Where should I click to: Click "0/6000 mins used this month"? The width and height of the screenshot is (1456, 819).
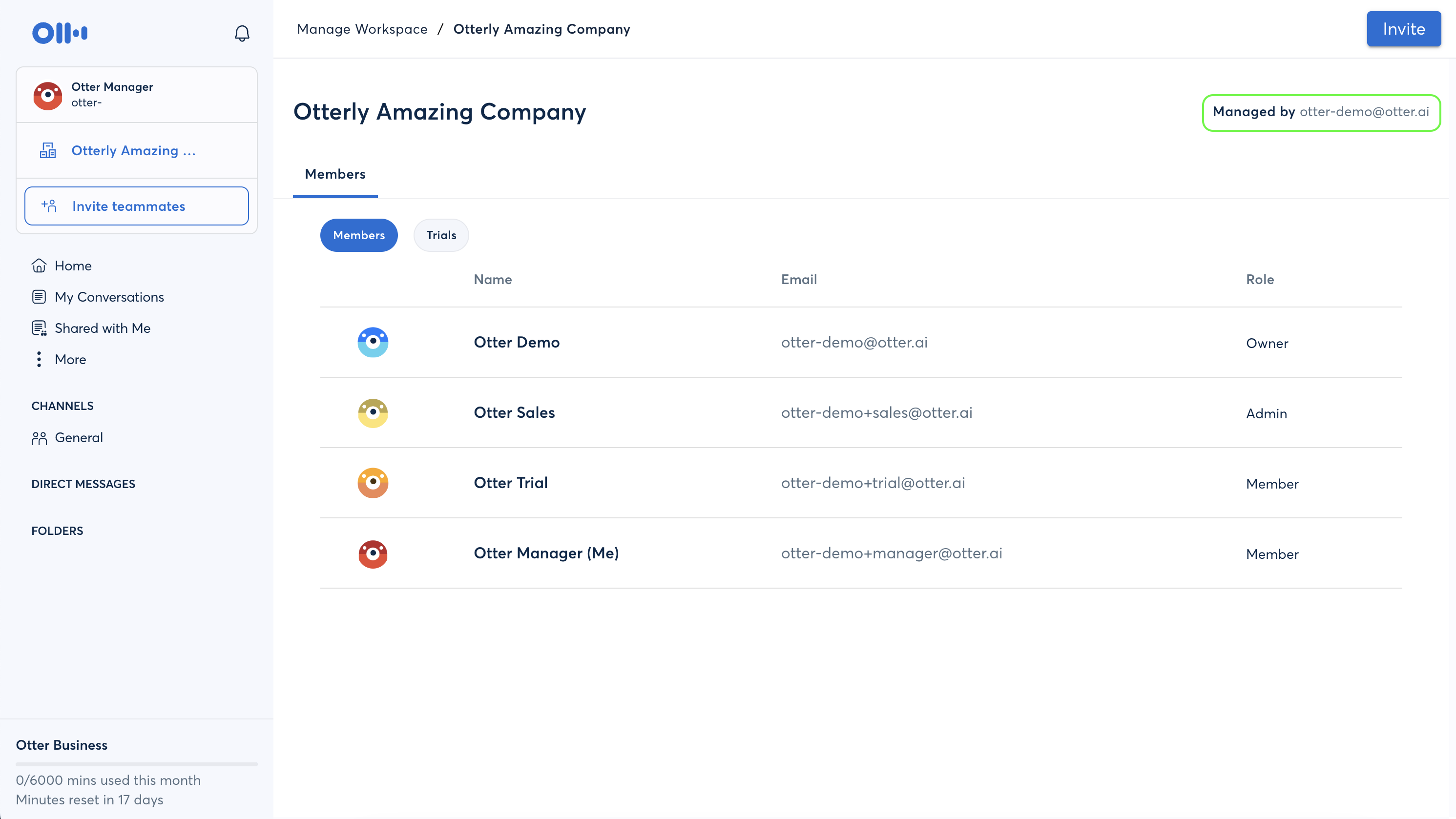(108, 779)
